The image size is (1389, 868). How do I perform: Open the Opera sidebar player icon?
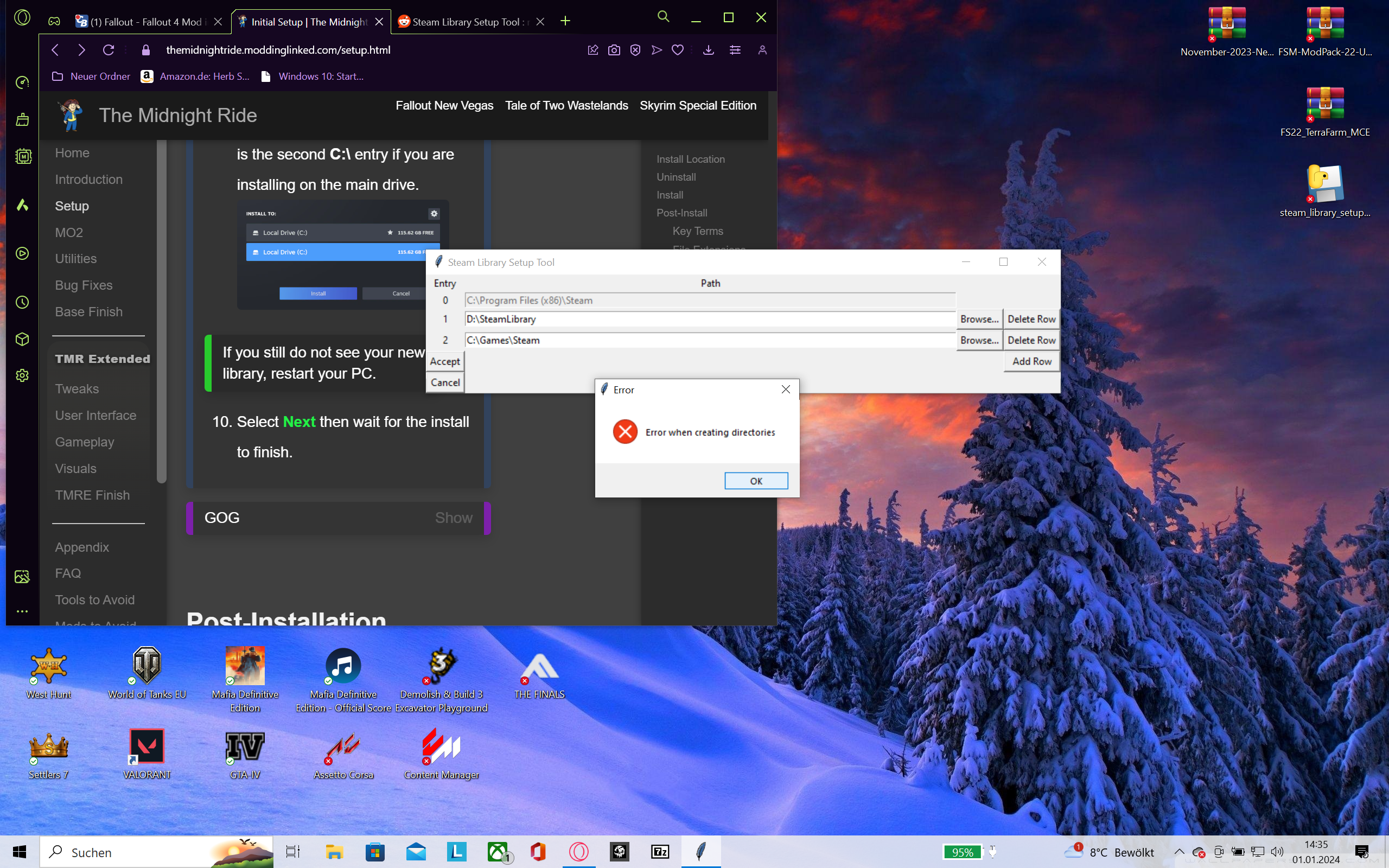pos(22,253)
